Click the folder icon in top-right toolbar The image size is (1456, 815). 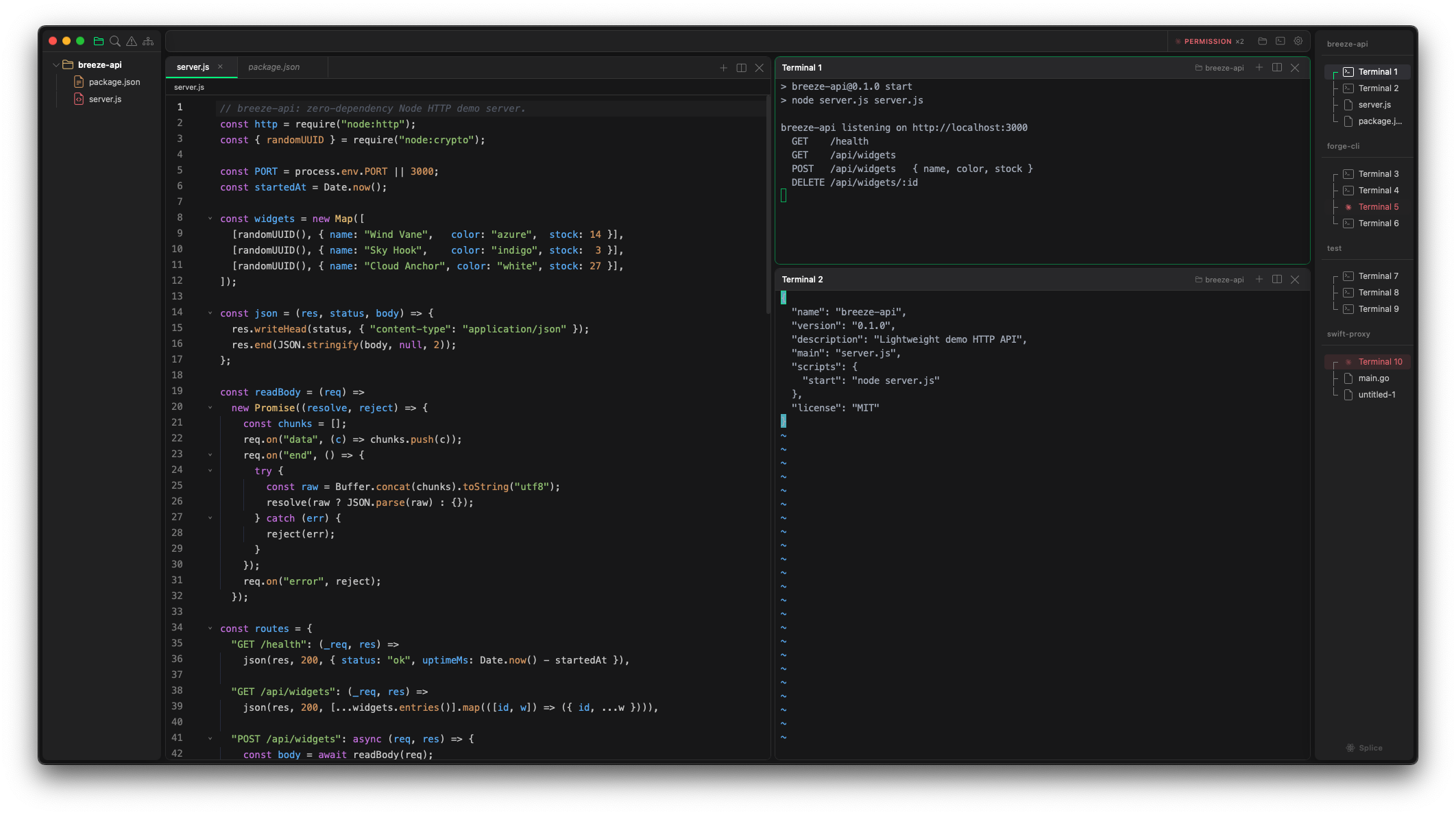[1262, 41]
